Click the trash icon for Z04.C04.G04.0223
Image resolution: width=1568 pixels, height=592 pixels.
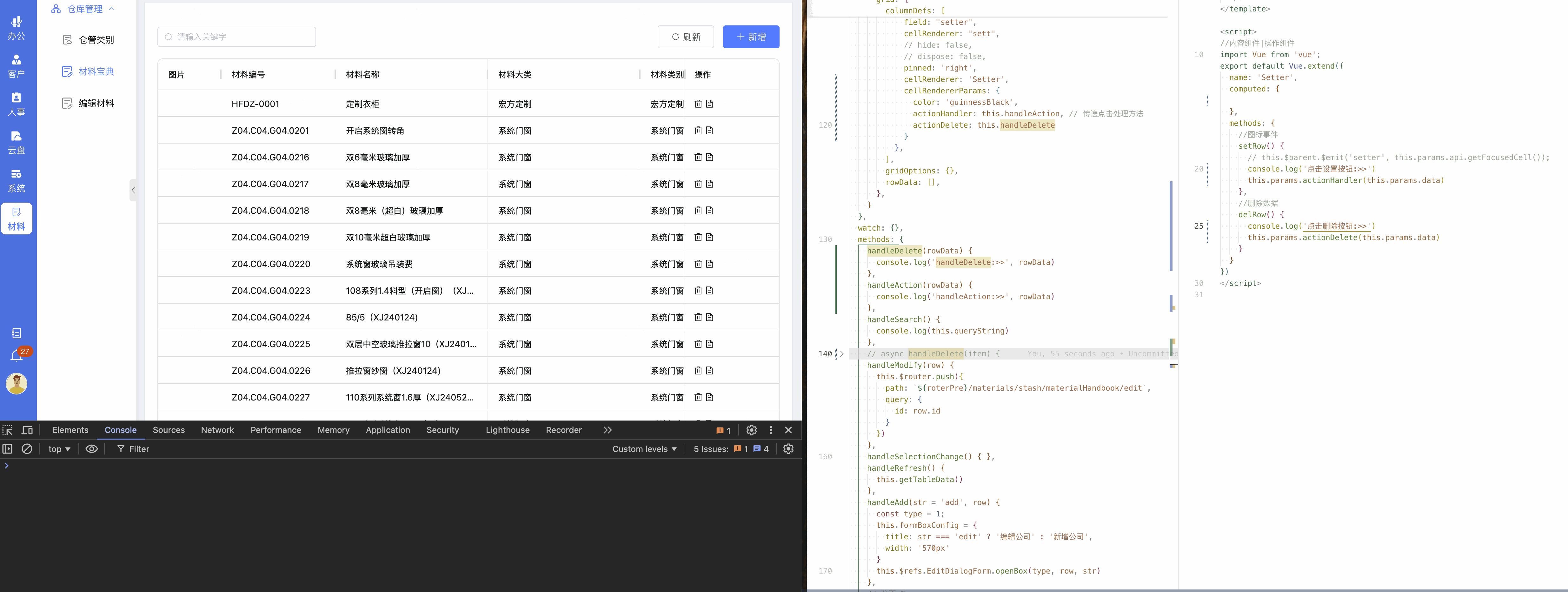pyautogui.click(x=698, y=291)
